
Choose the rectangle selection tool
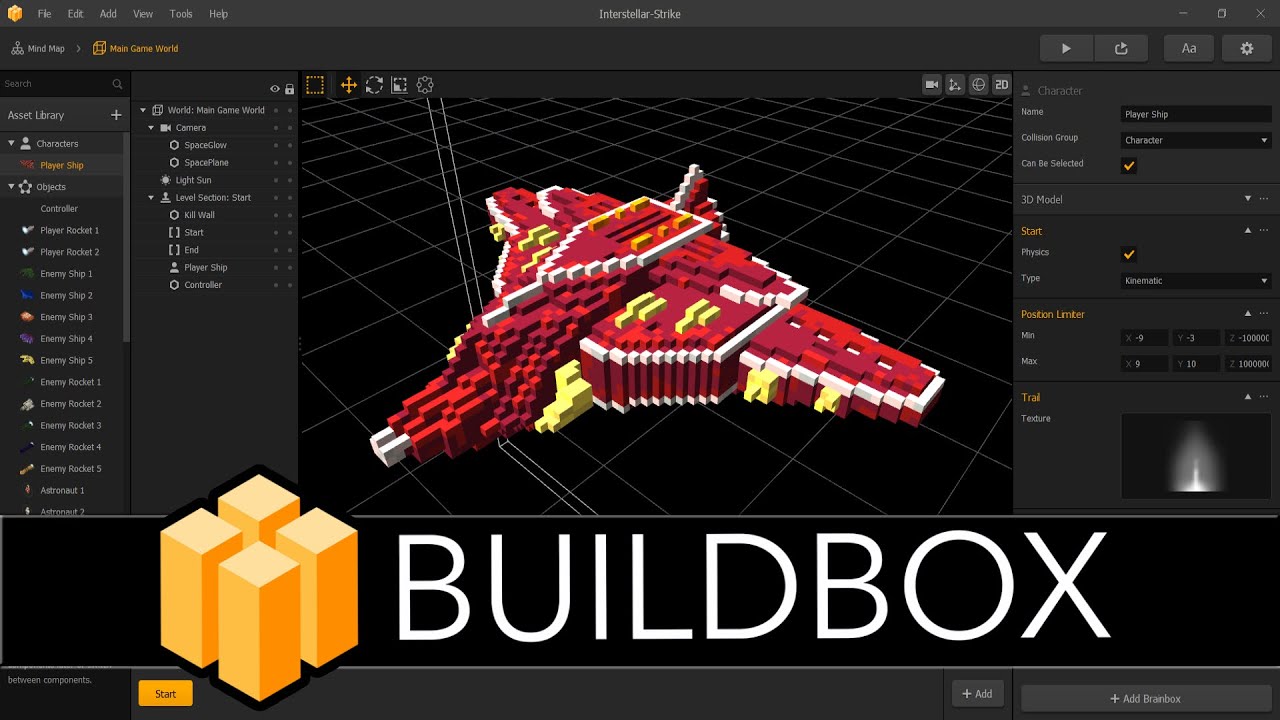(x=315, y=85)
